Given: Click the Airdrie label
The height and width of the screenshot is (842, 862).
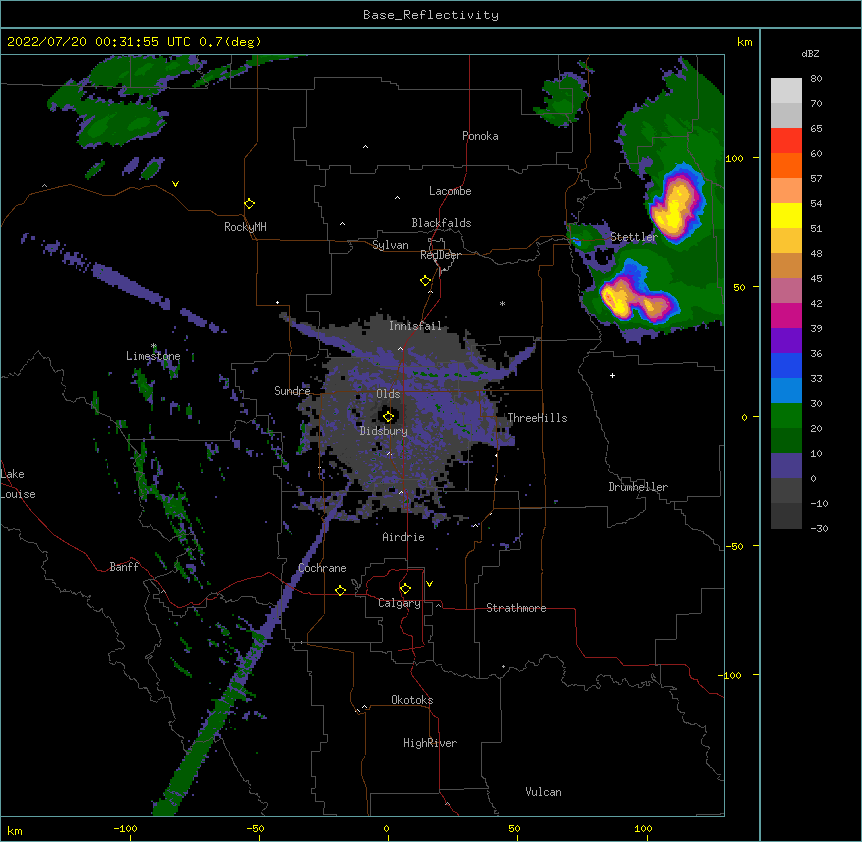Looking at the screenshot, I should [404, 537].
